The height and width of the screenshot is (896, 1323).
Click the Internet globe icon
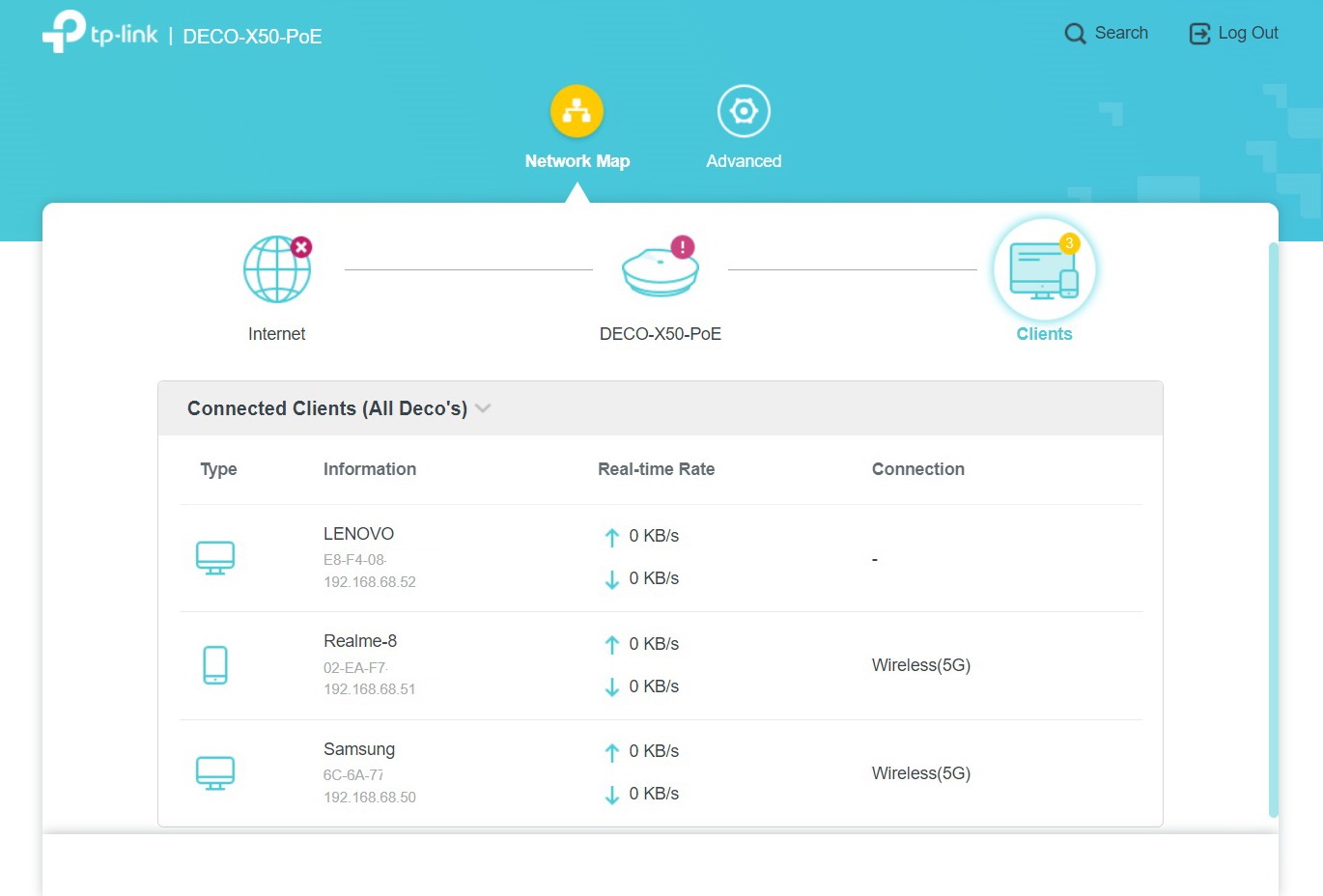[x=276, y=269]
